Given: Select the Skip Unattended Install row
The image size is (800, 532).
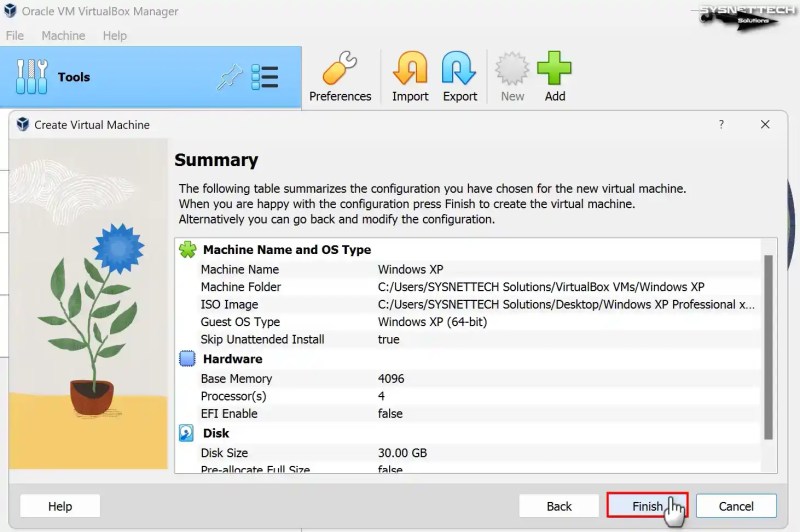Looking at the screenshot, I should (x=468, y=339).
